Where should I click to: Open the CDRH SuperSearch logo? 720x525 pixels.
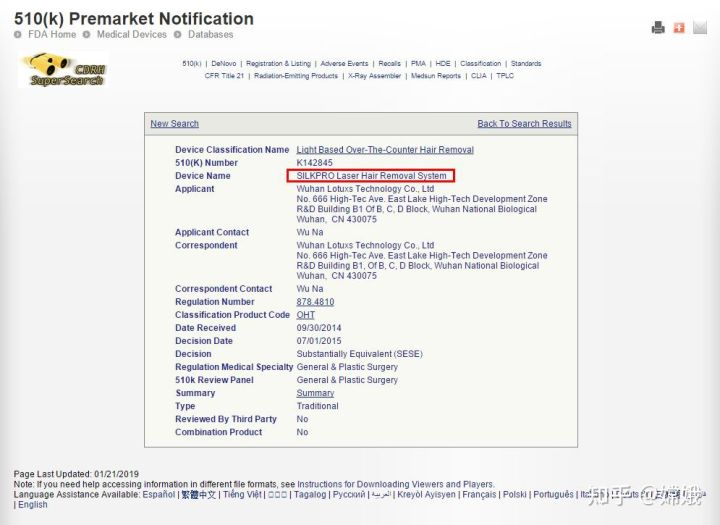(x=64, y=69)
